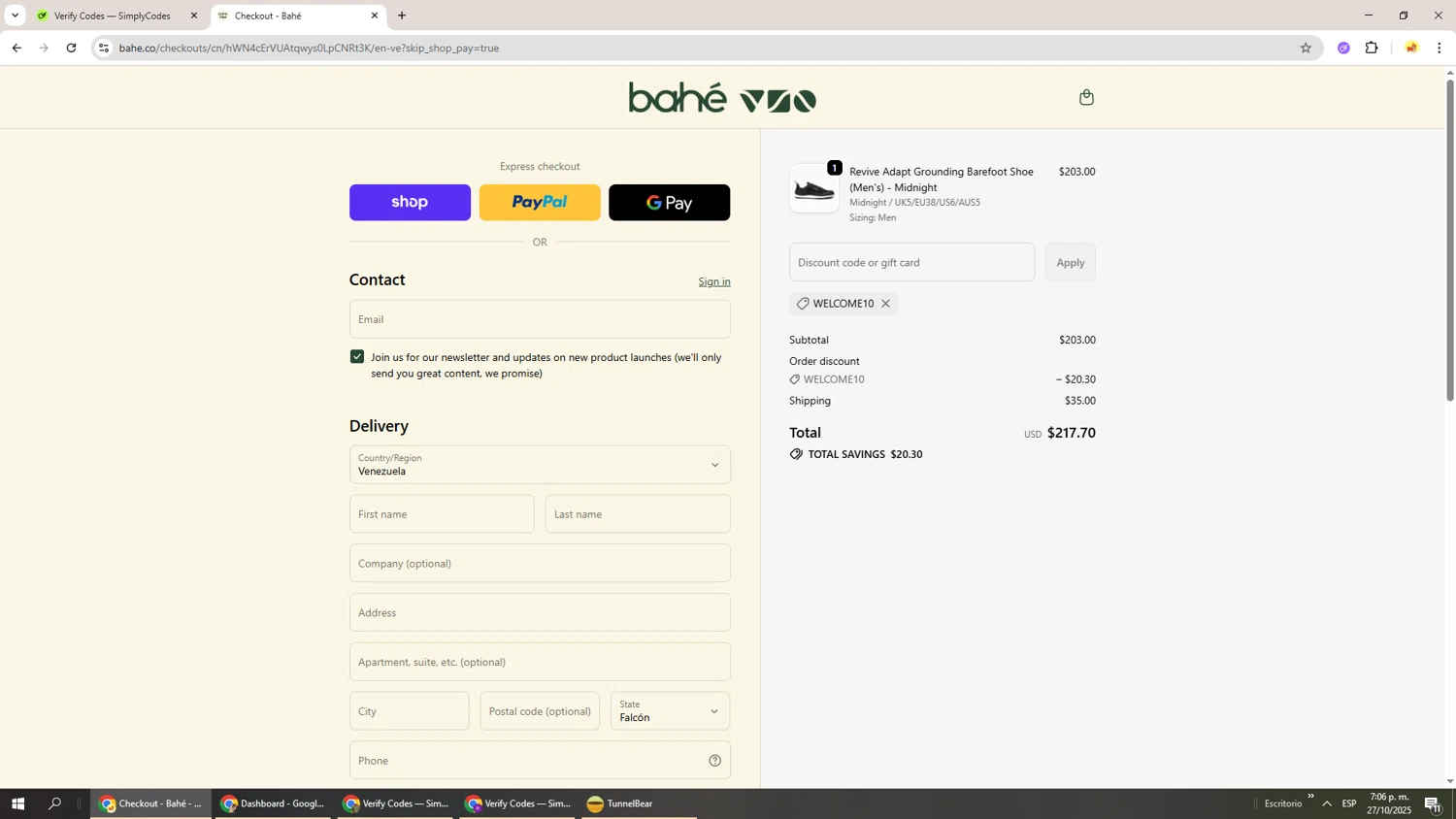Expand the Escritorio toolbar chevron

click(x=1310, y=797)
